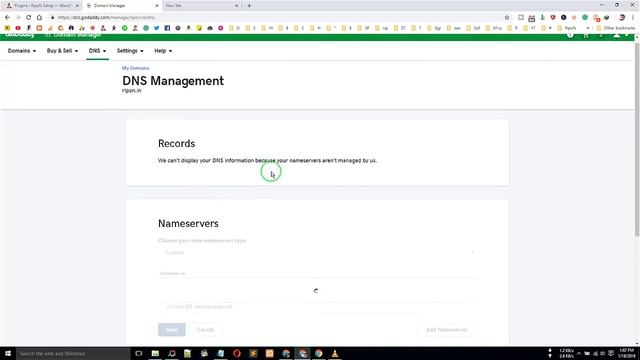Screen dimensions: 640x360
Task: Click the red shield extension icon
Action: click(x=553, y=18)
